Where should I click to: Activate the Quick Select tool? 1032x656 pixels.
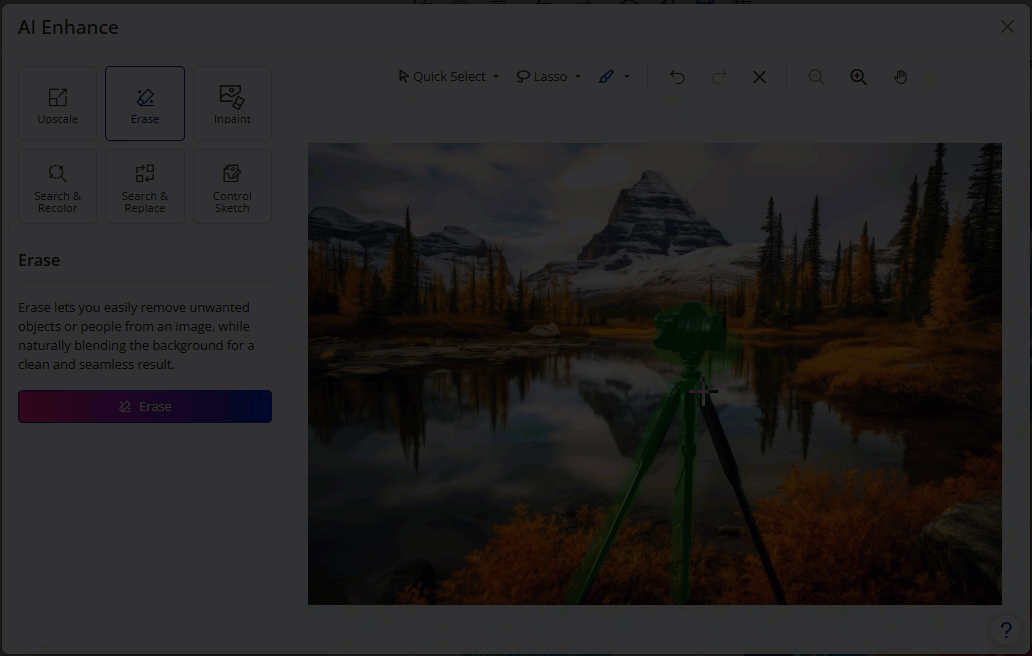pos(442,76)
